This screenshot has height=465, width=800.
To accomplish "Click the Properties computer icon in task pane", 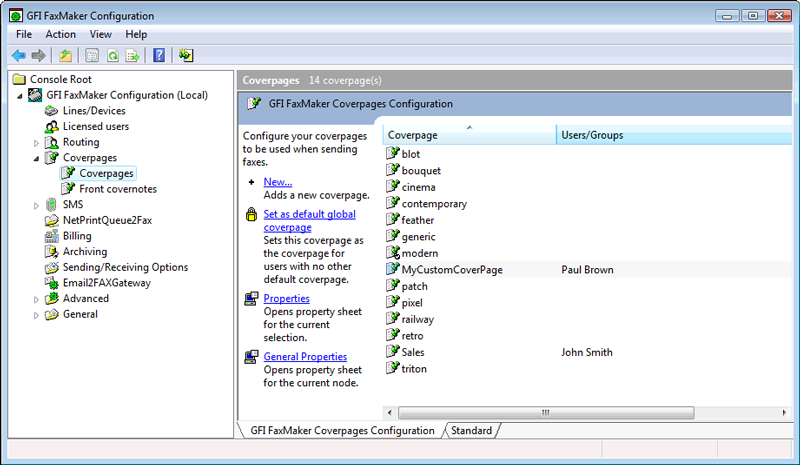I will 251,299.
